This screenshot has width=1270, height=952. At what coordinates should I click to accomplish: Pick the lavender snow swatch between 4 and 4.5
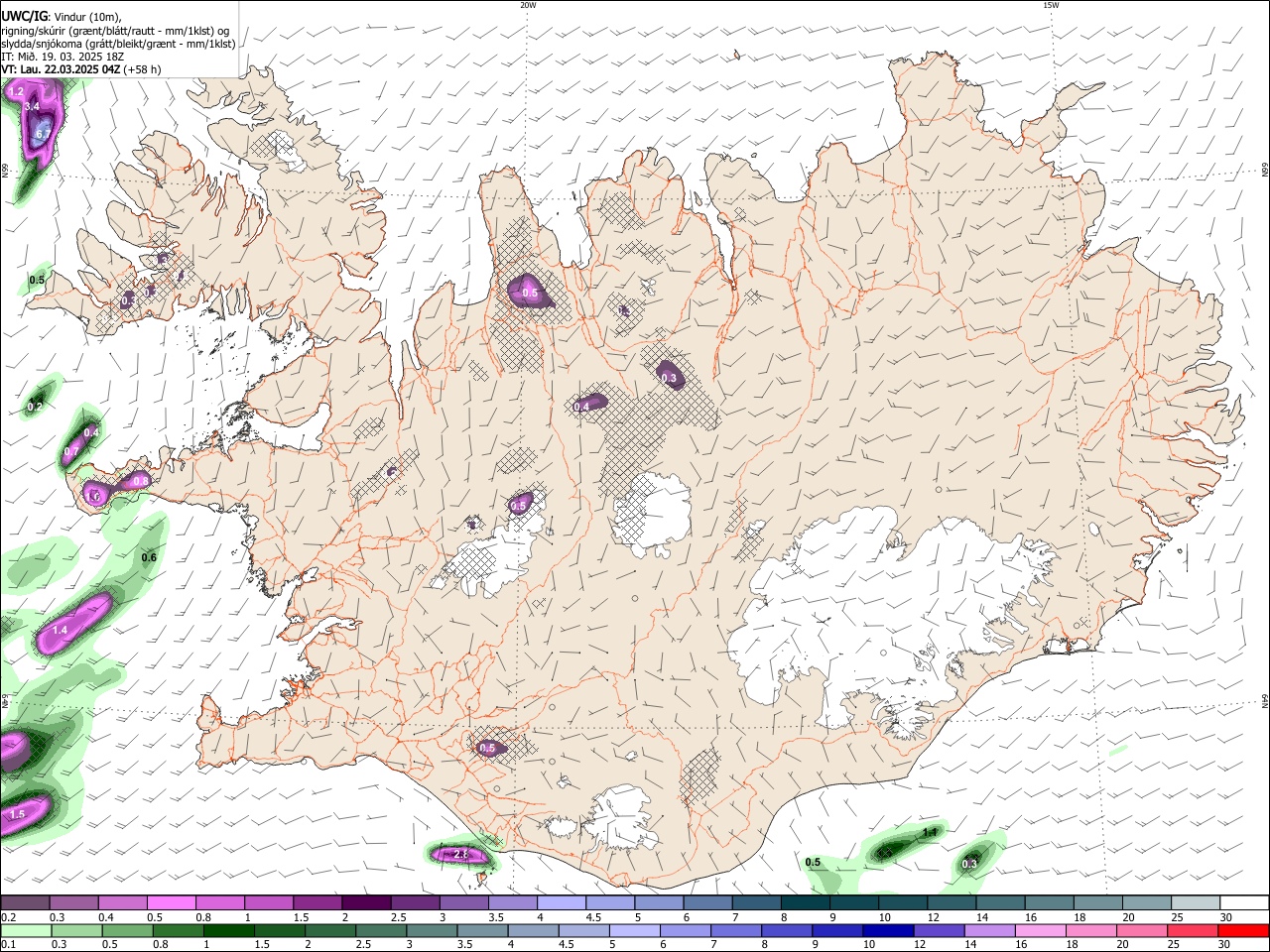562,902
